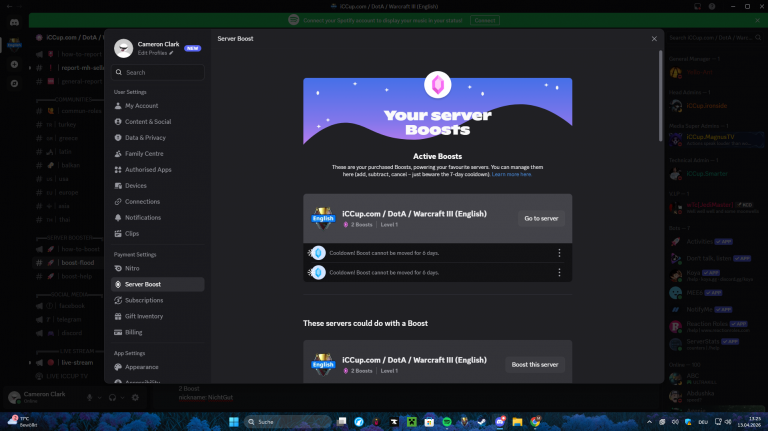The image size is (768, 431).
Task: Open the headphones options dropdown arrow
Action: click(x=122, y=398)
